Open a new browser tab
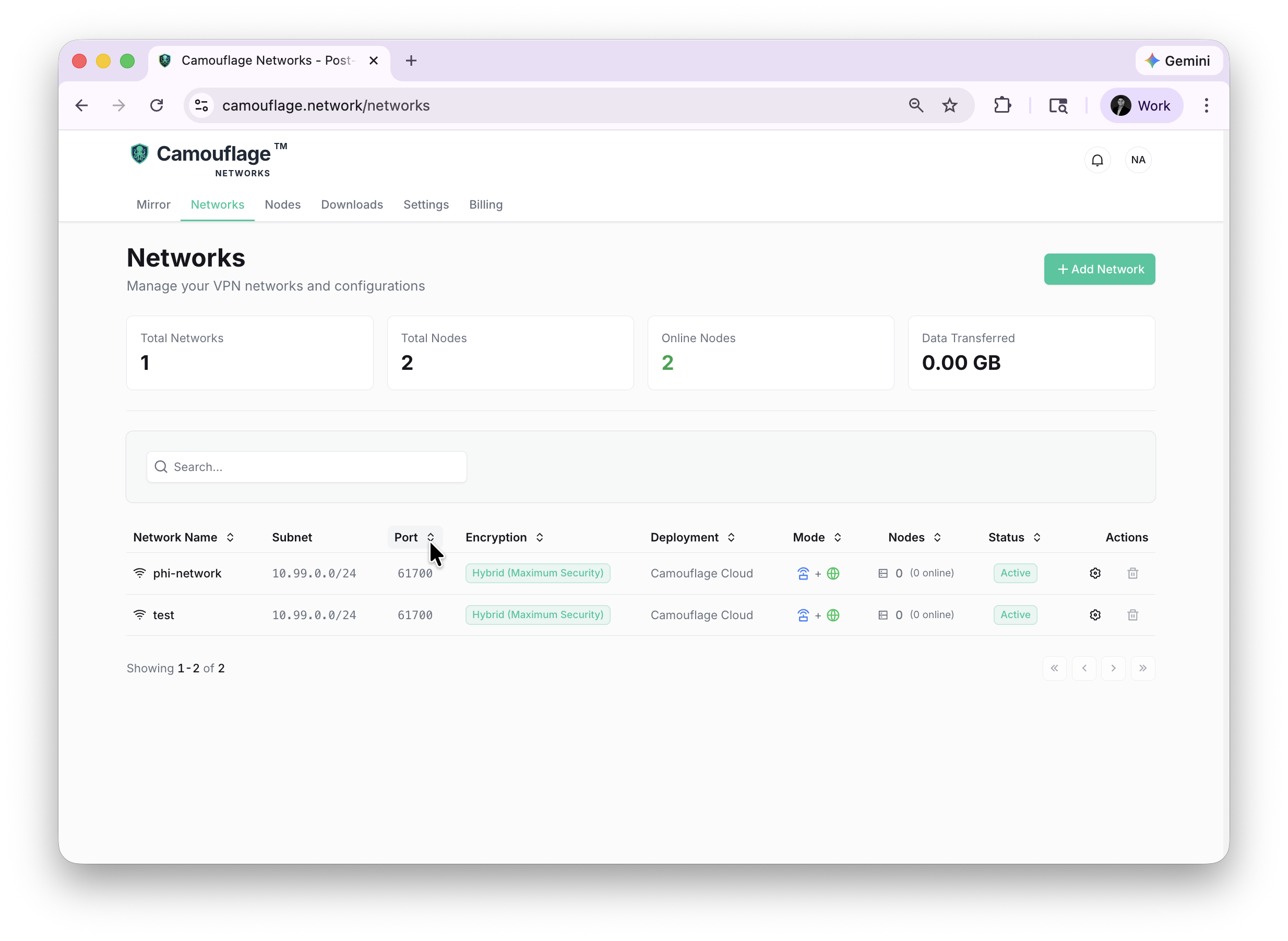 [x=411, y=61]
